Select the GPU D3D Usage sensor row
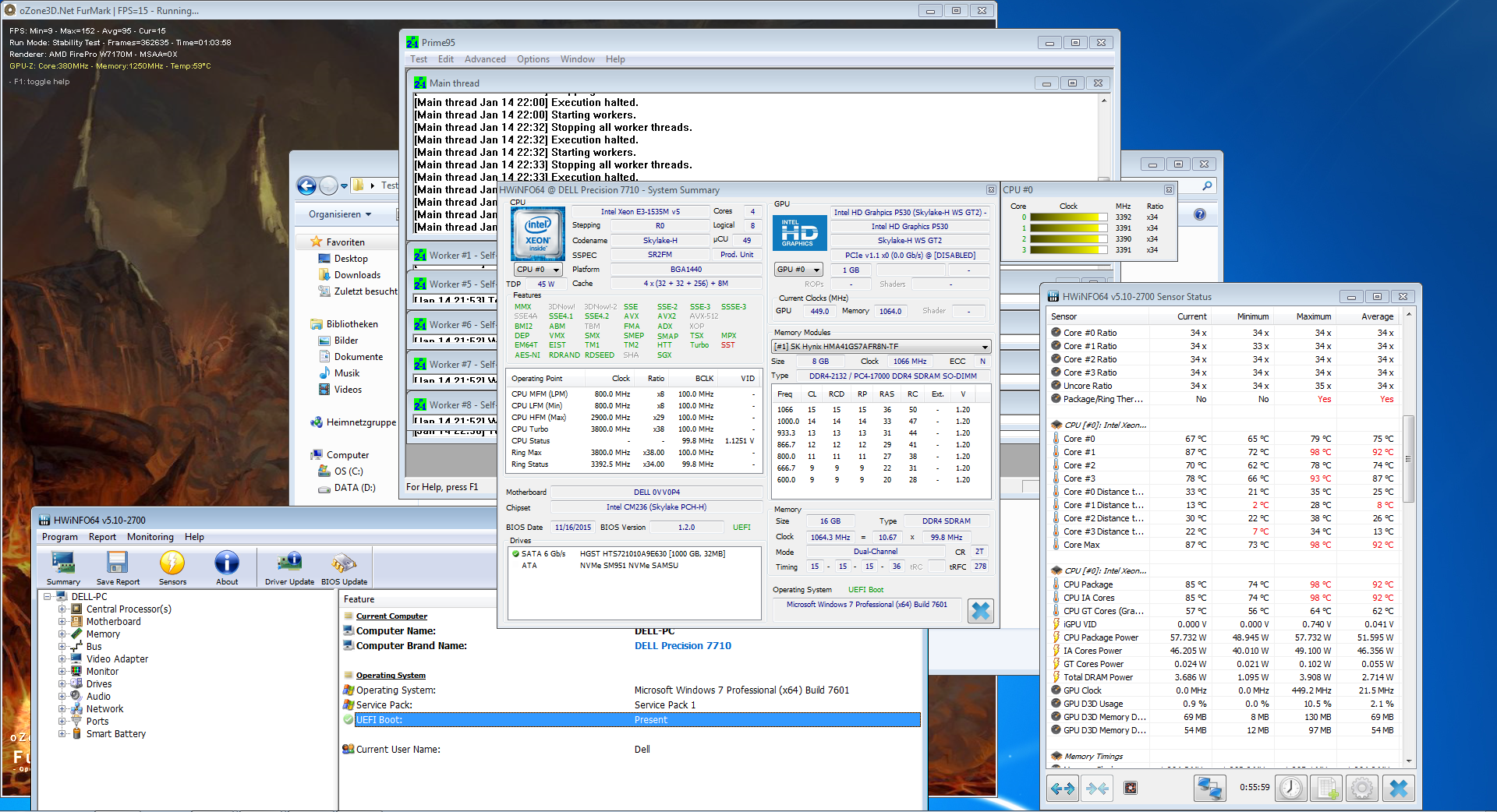The image size is (1497, 812). point(1223,704)
